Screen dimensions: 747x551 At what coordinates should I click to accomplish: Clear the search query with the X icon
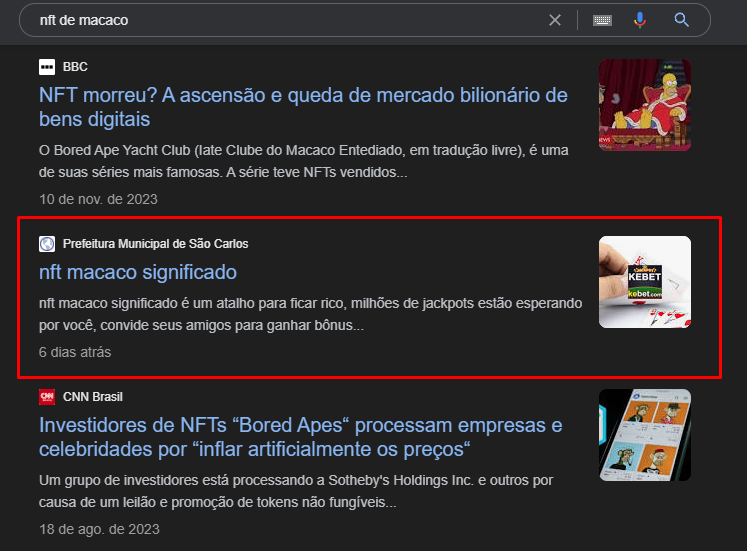[555, 20]
